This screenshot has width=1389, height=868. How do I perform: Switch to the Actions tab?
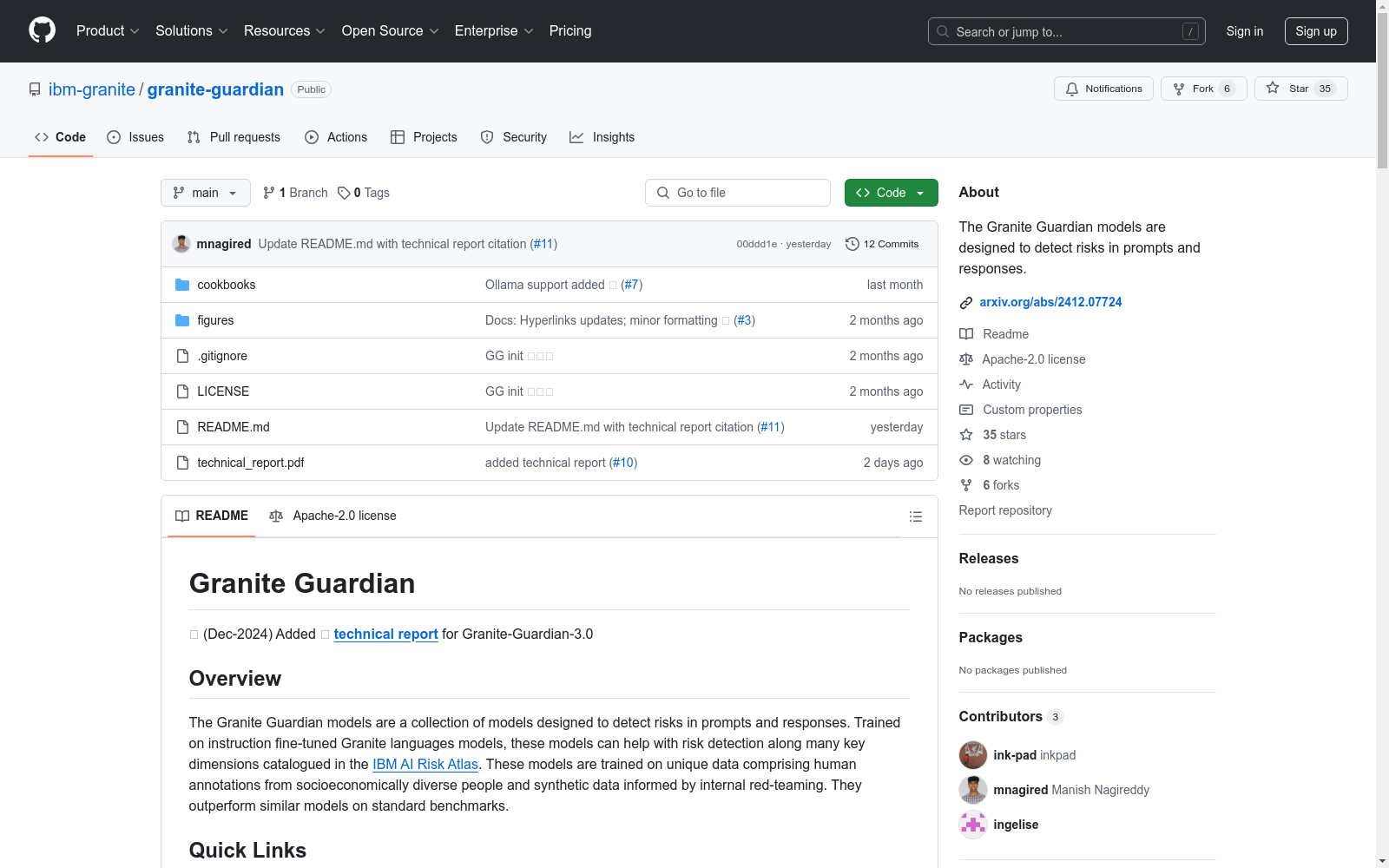pyautogui.click(x=336, y=137)
